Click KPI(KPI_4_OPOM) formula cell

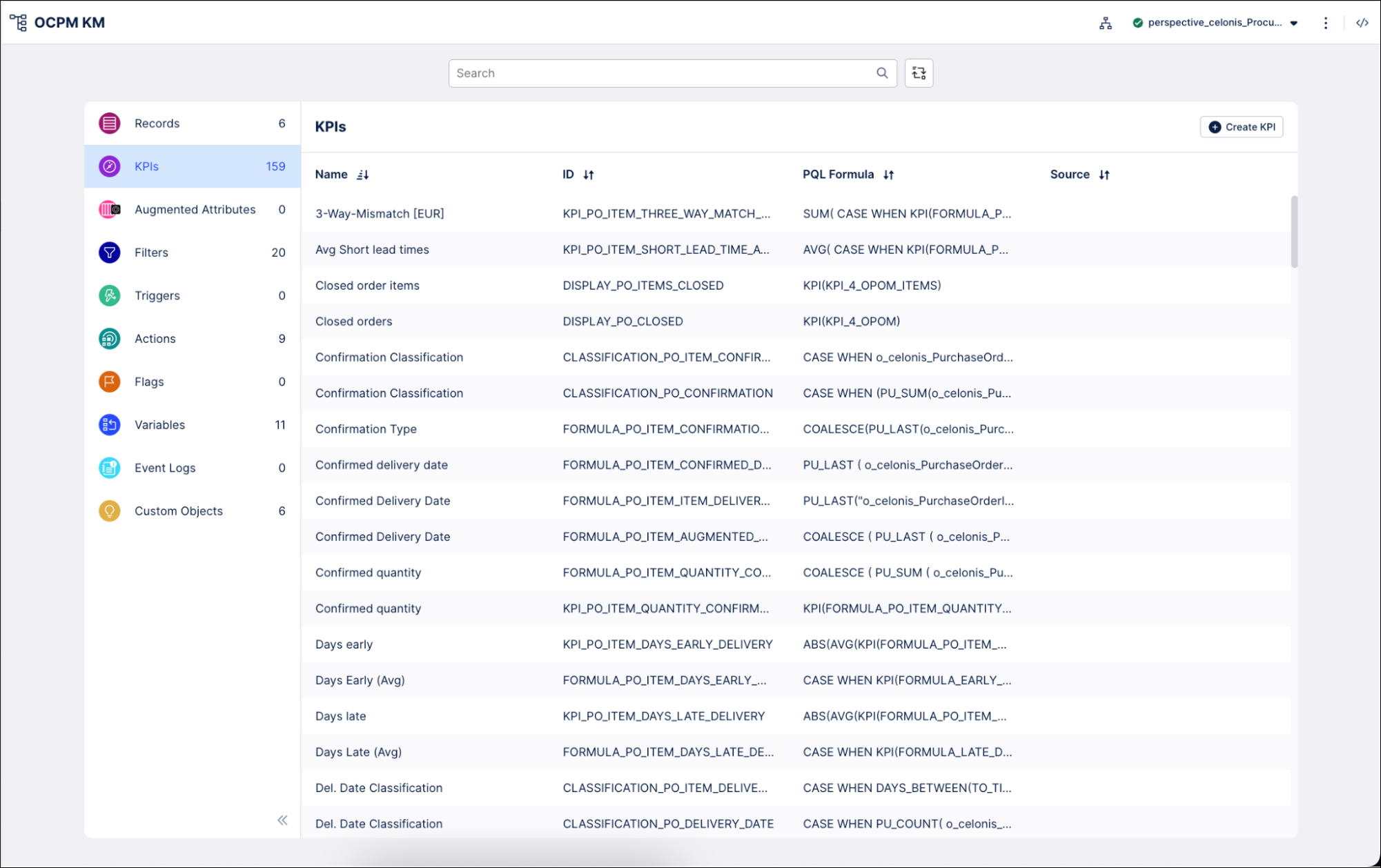[851, 322]
